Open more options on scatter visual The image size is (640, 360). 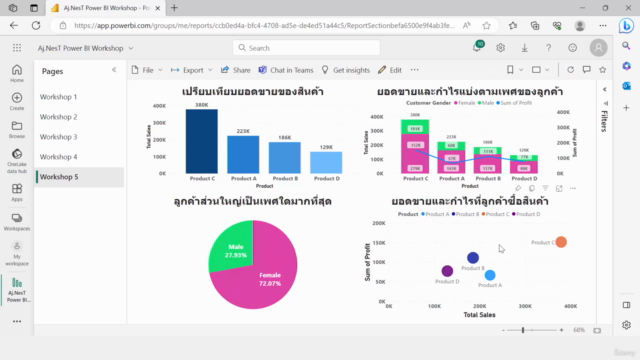[x=573, y=188]
